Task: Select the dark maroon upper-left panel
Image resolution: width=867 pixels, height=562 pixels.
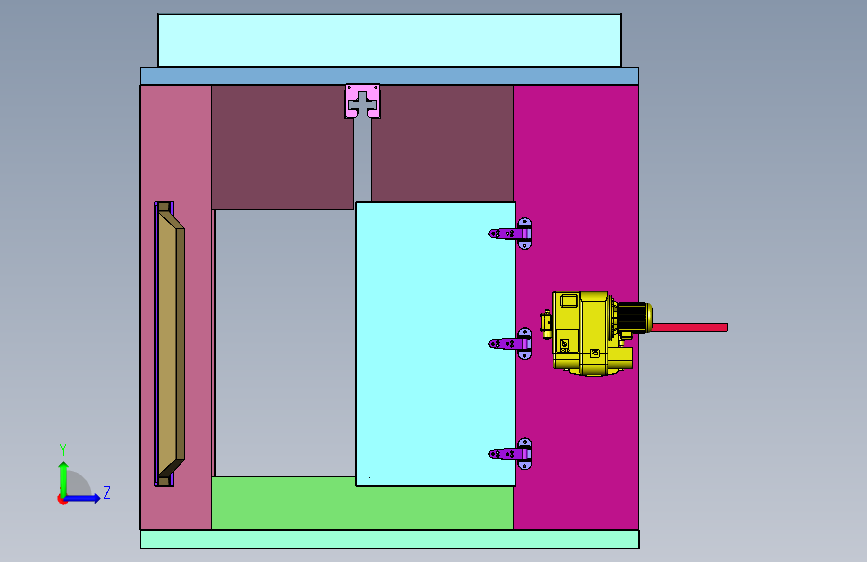Action: tap(283, 147)
